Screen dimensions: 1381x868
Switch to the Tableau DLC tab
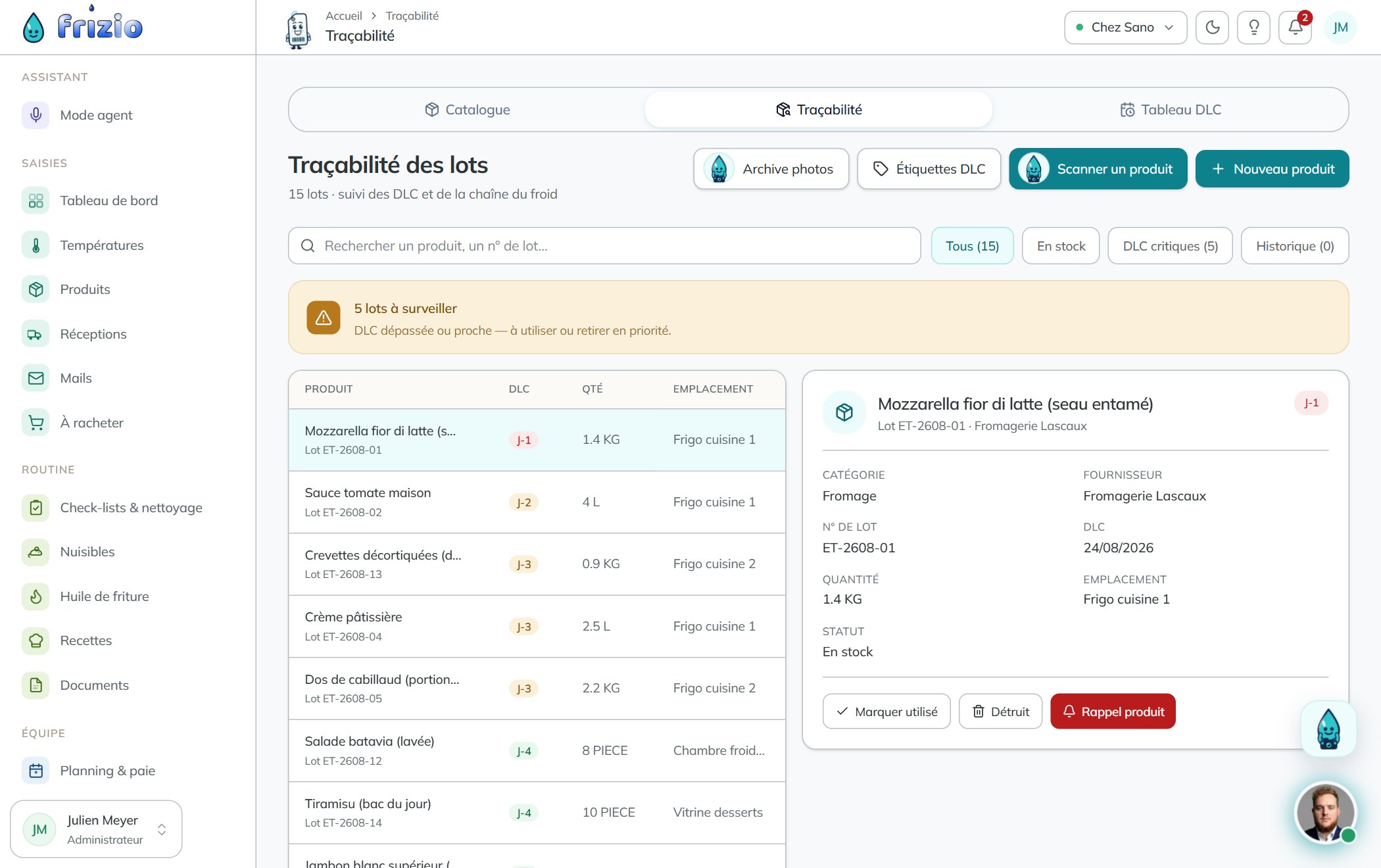pos(1171,110)
